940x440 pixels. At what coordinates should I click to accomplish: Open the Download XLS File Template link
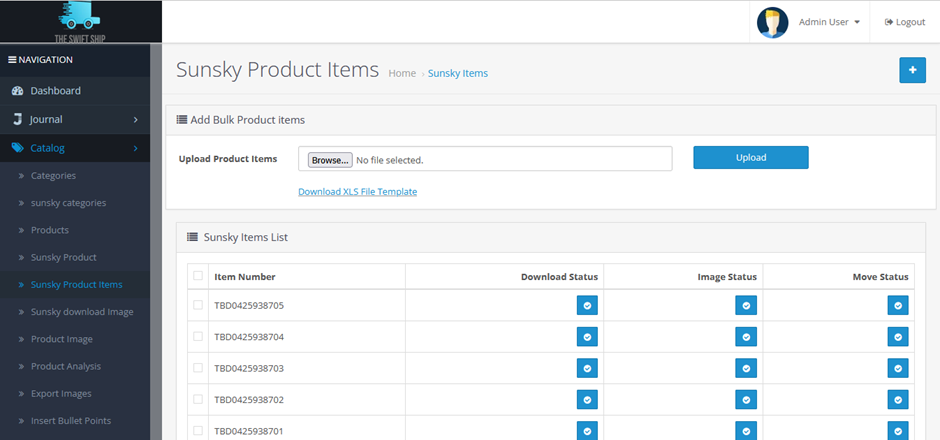[357, 191]
